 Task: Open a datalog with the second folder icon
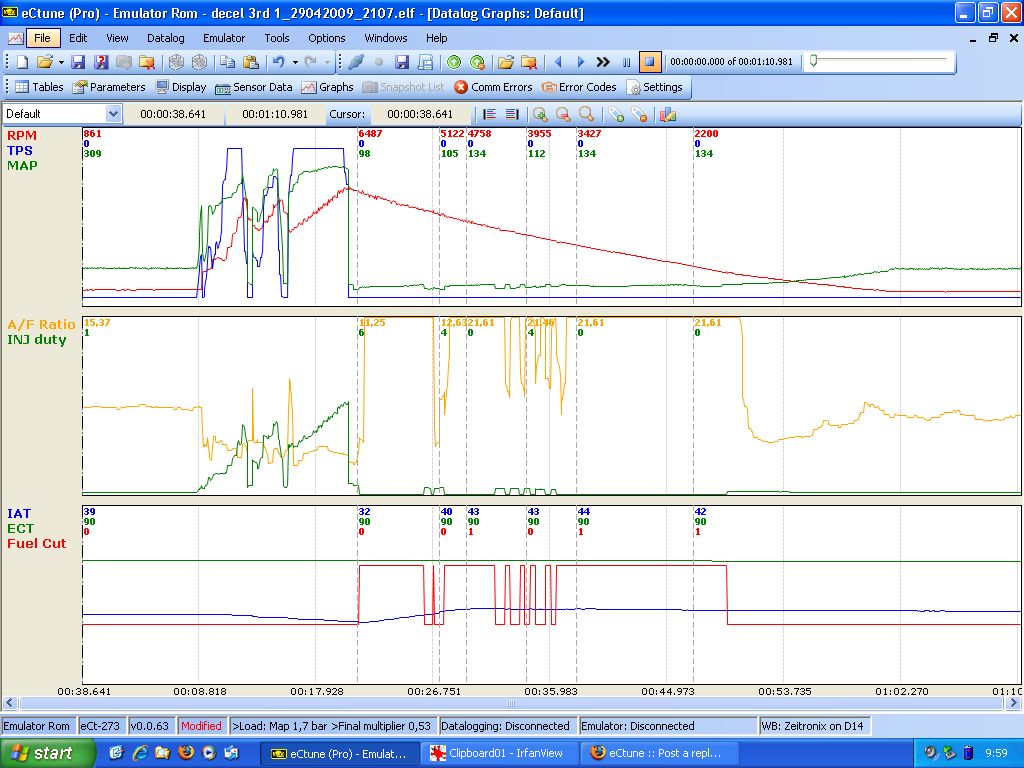(x=505, y=62)
